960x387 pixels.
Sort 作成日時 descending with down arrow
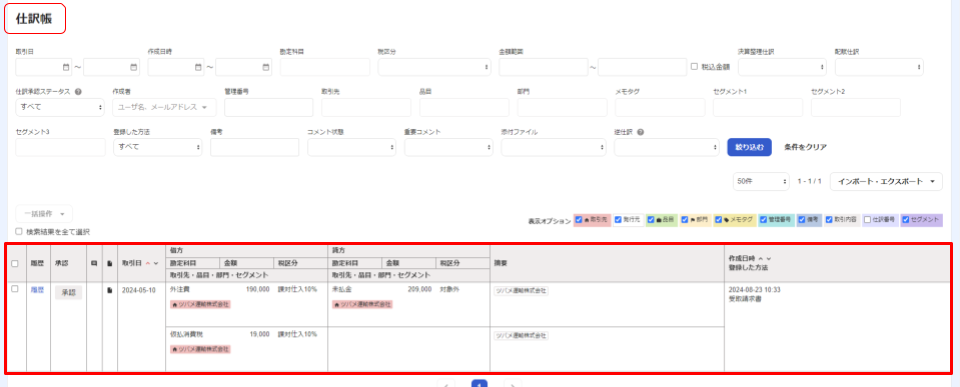click(x=768, y=258)
